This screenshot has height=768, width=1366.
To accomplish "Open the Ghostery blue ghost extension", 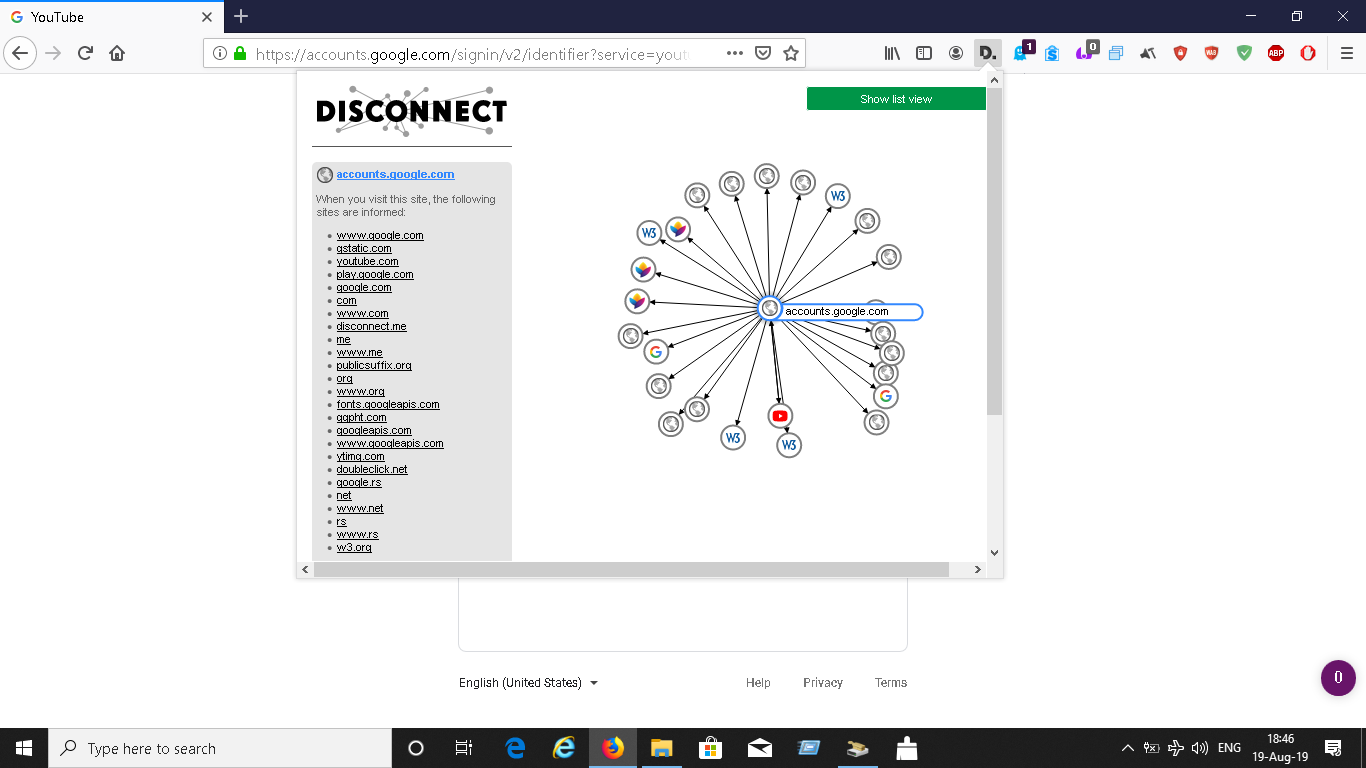I will coord(1021,53).
